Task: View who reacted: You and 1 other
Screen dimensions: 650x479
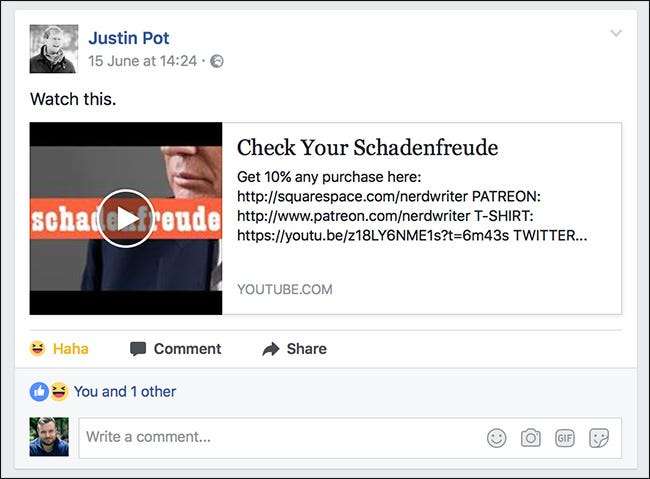Action: point(125,391)
